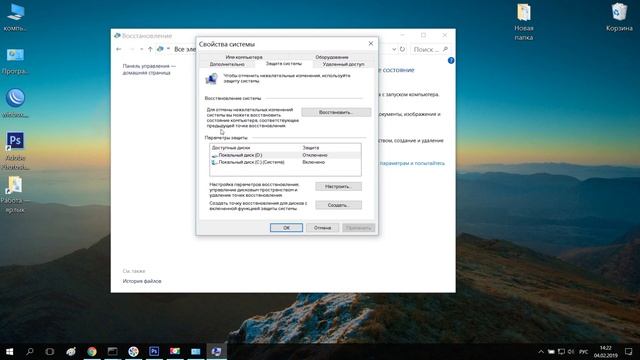The image size is (640, 360).
Task: Click the Отключено status of disk D
Action: point(315,155)
